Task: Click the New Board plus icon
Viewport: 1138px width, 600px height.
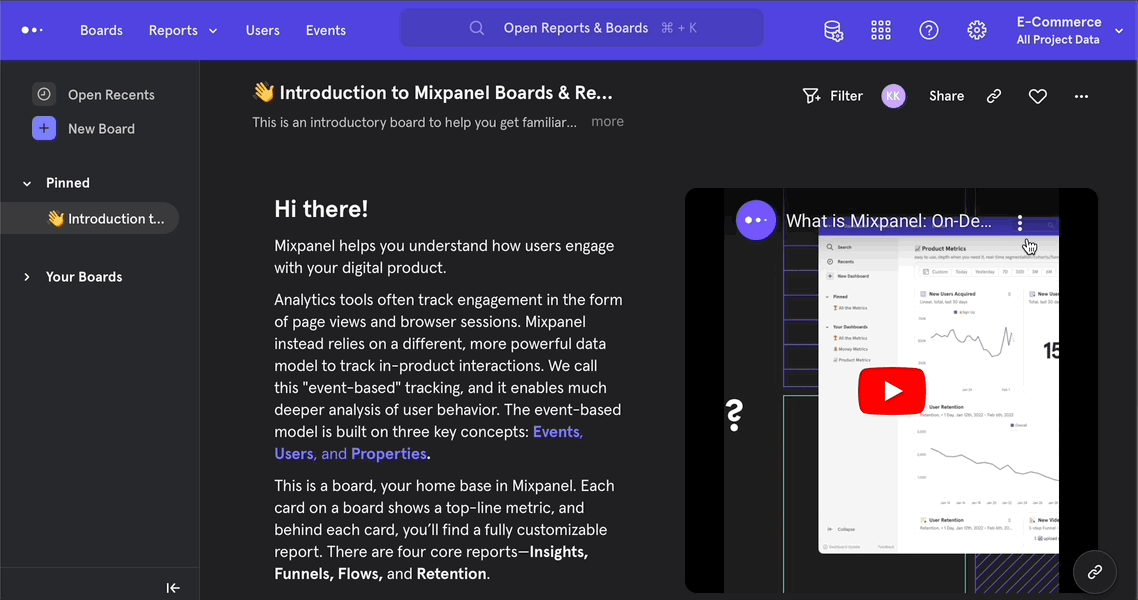Action: coord(44,128)
